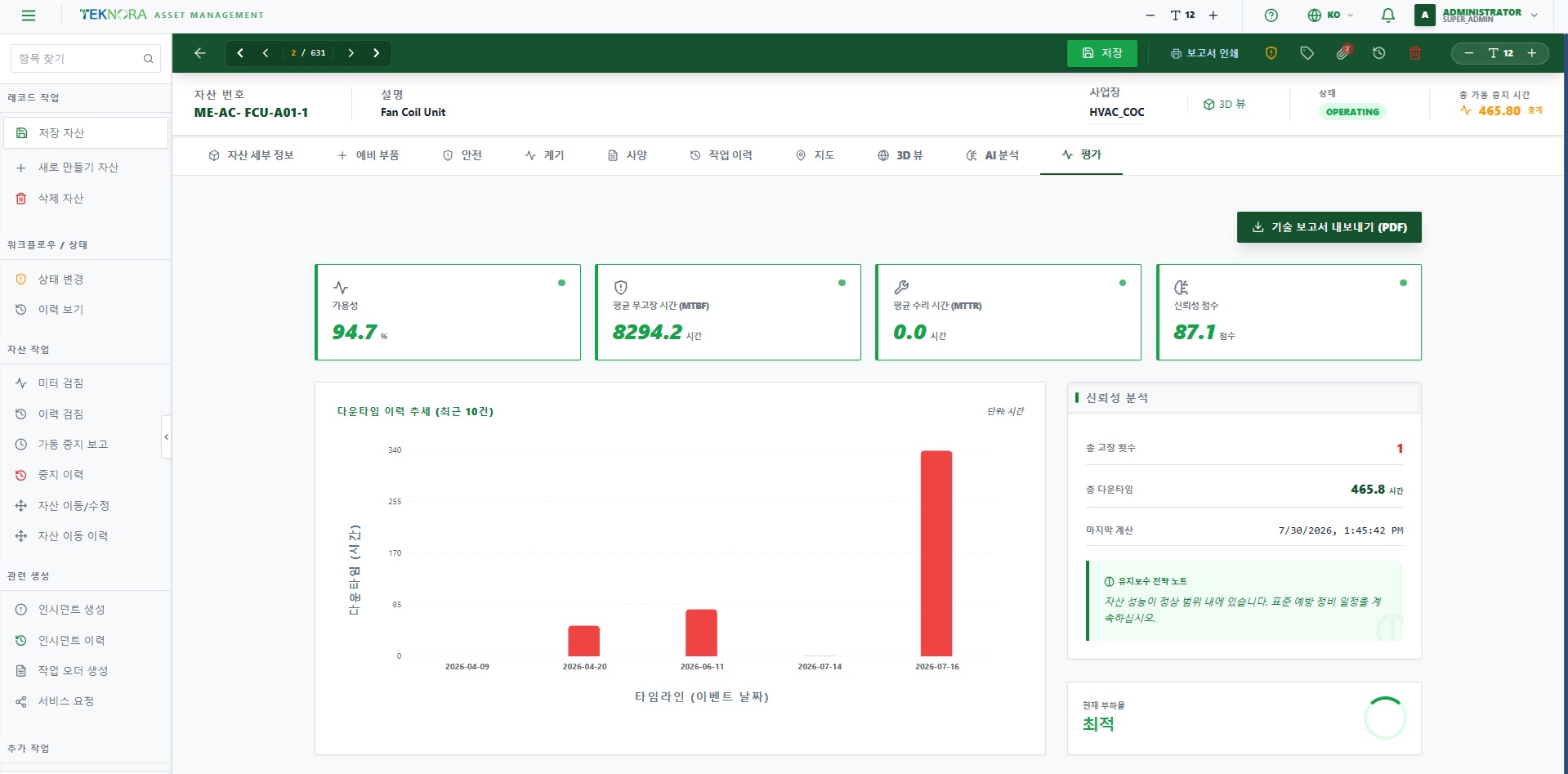Viewport: 1568px width, 774px height.
Task: Click 인시던트 생성 in sidebar
Action: (86, 610)
